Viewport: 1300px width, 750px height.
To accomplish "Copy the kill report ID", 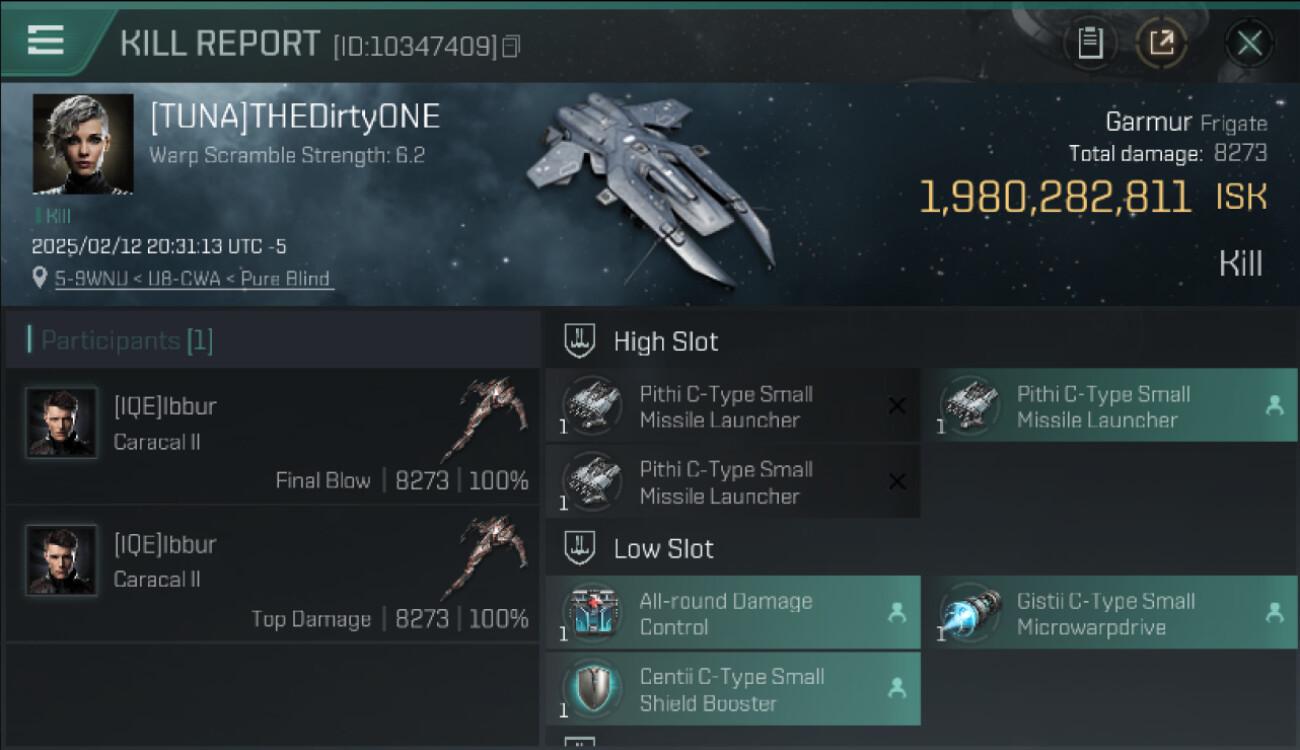I will (x=511, y=46).
